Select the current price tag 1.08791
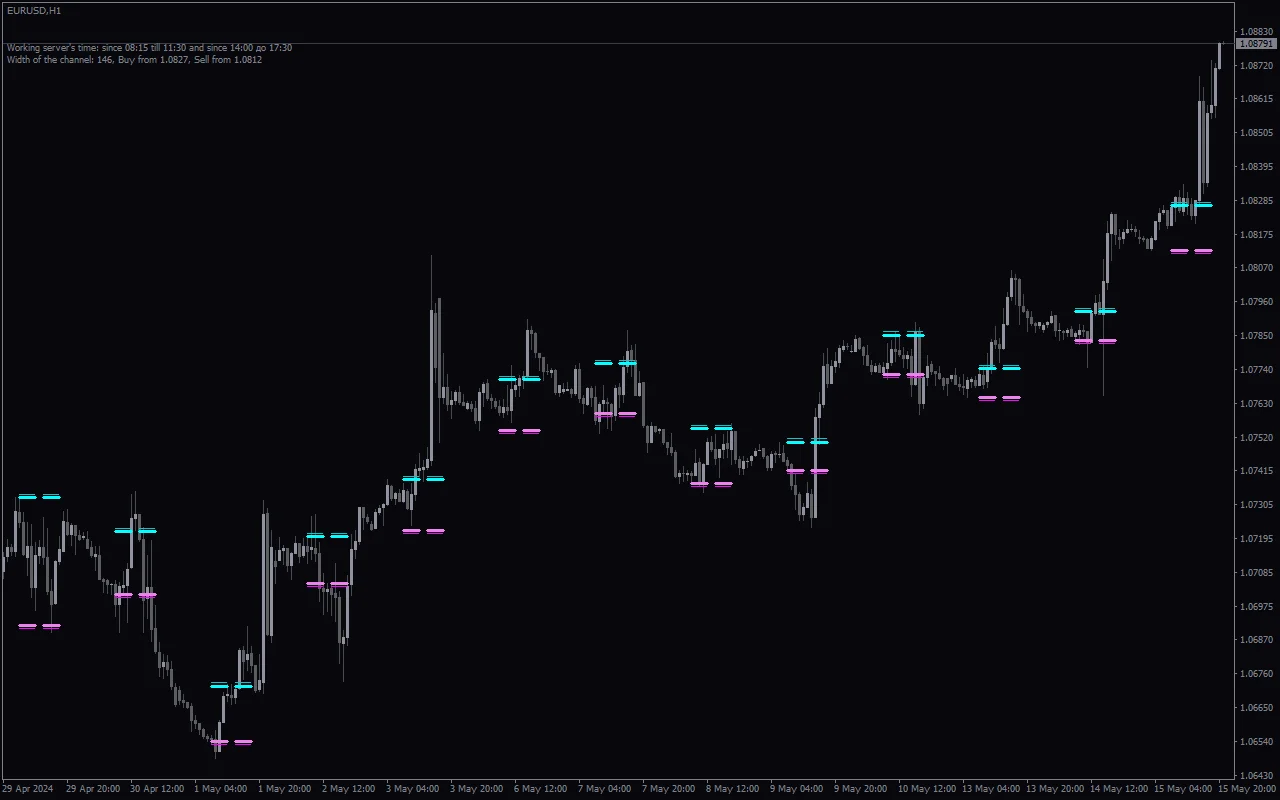Viewport: 1280px width, 800px height. pos(1257,44)
